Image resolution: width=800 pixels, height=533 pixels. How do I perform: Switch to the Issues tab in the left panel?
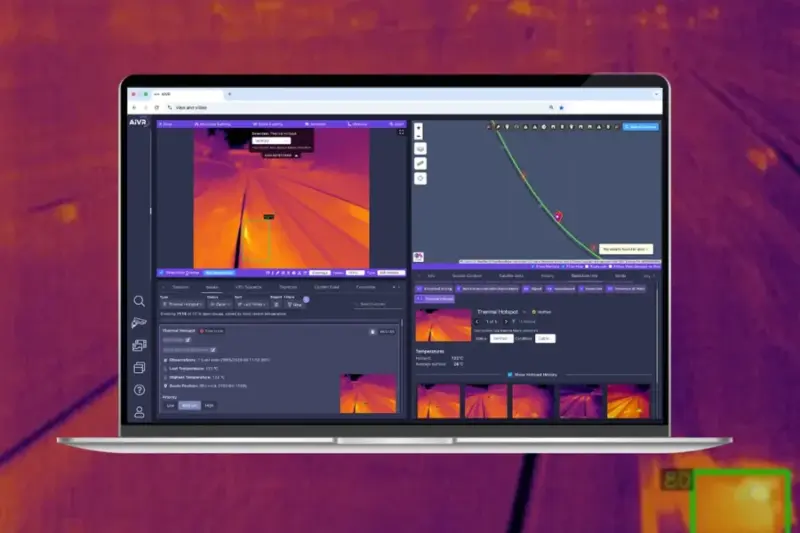[x=212, y=287]
